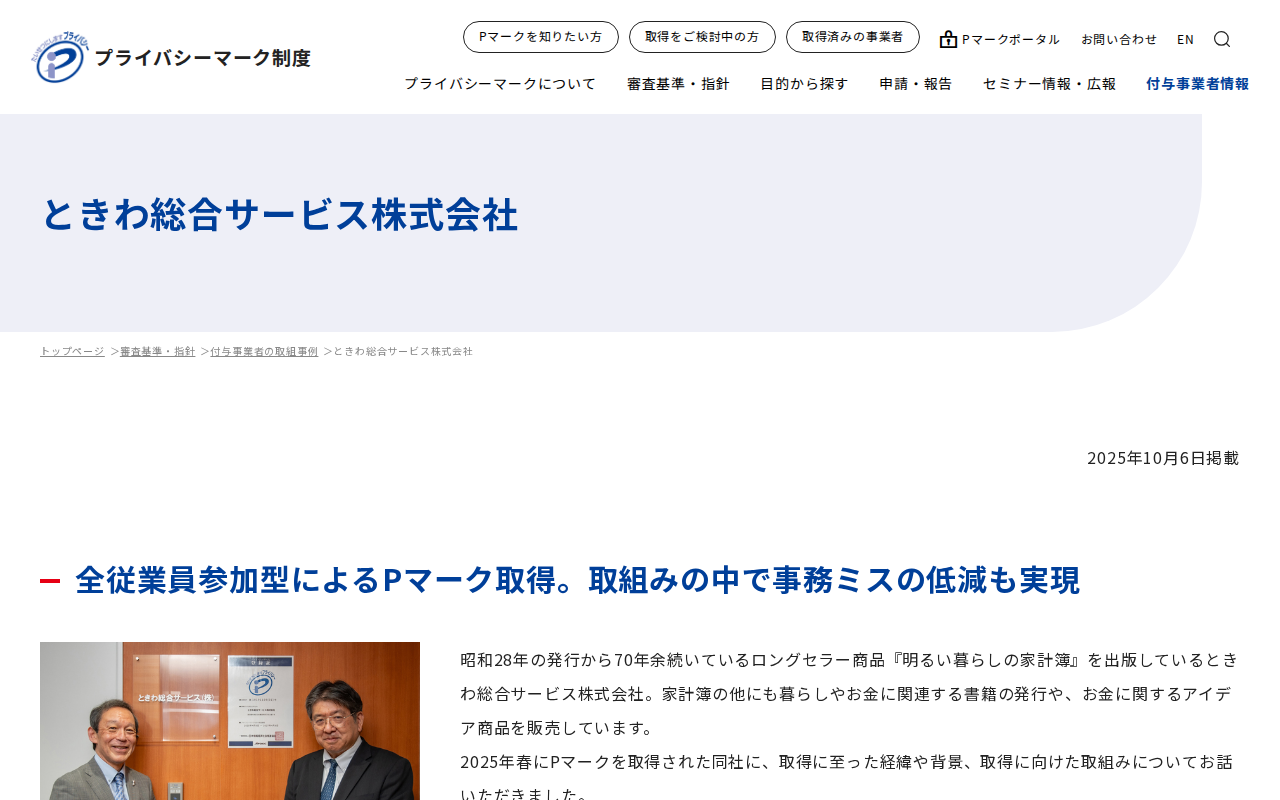Click the Pマークポータル lock icon

point(948,39)
